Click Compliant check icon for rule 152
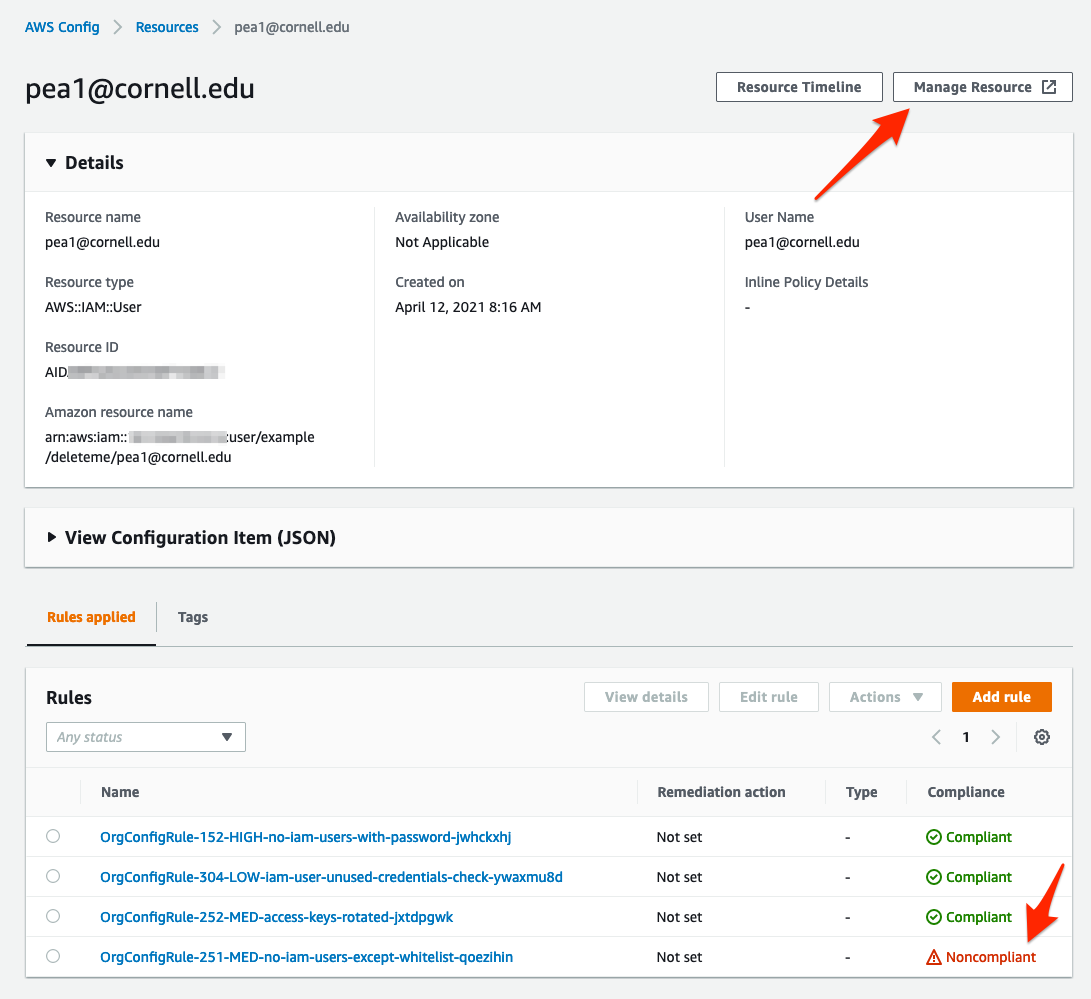The width and height of the screenshot is (1091, 999). click(934, 837)
